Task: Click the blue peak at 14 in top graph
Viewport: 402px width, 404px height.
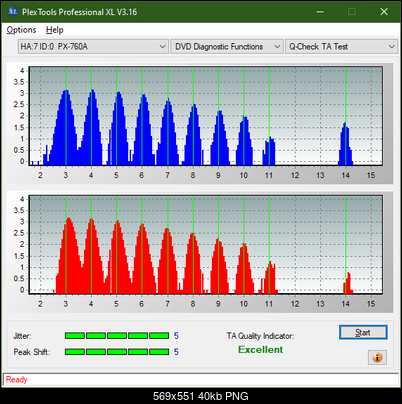Action: click(x=346, y=143)
